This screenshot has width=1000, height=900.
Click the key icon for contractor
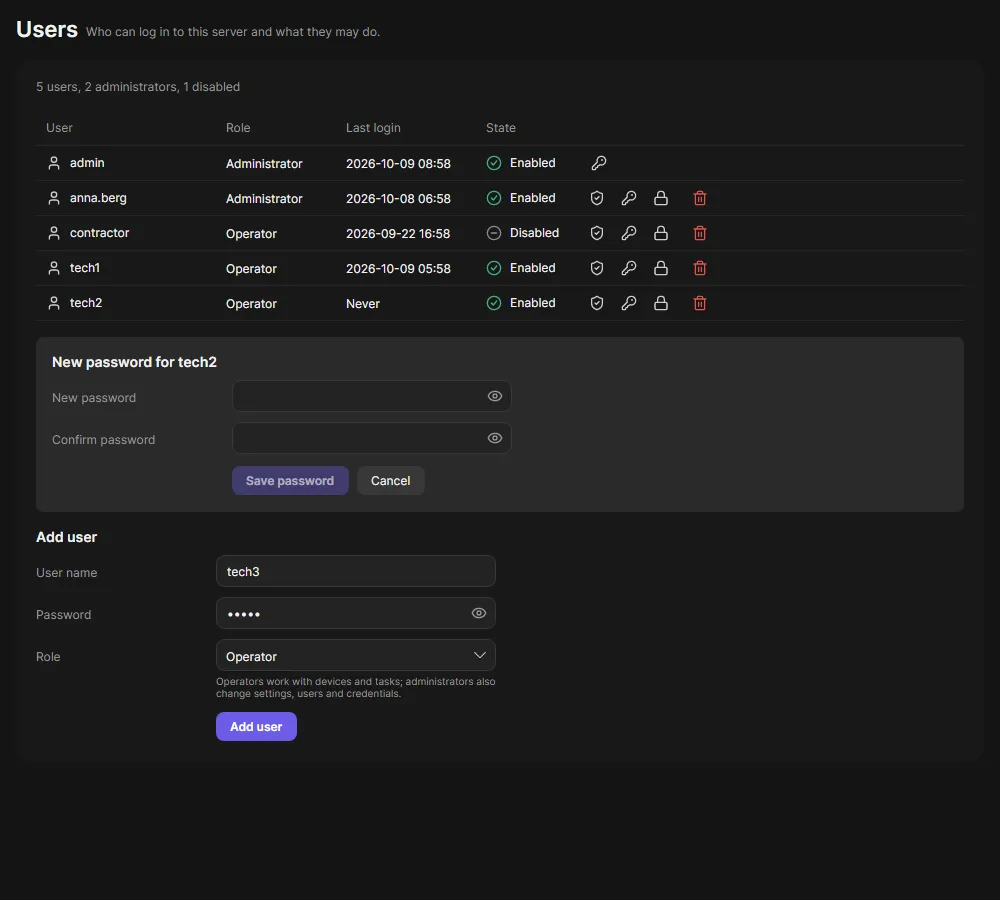[x=629, y=233]
